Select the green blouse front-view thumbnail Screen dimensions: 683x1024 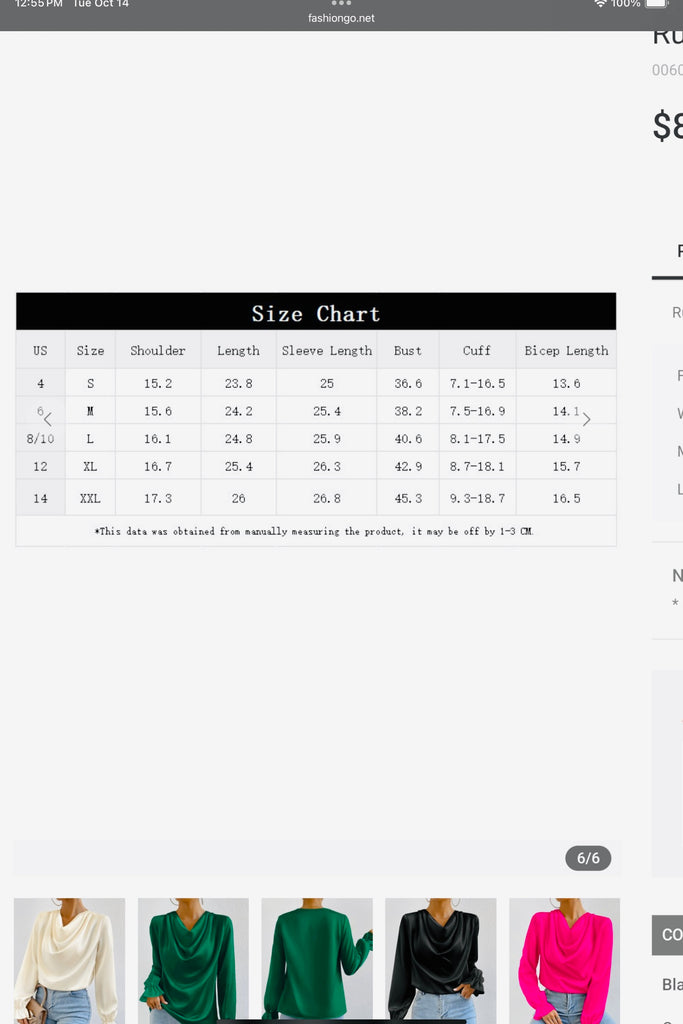click(193, 960)
